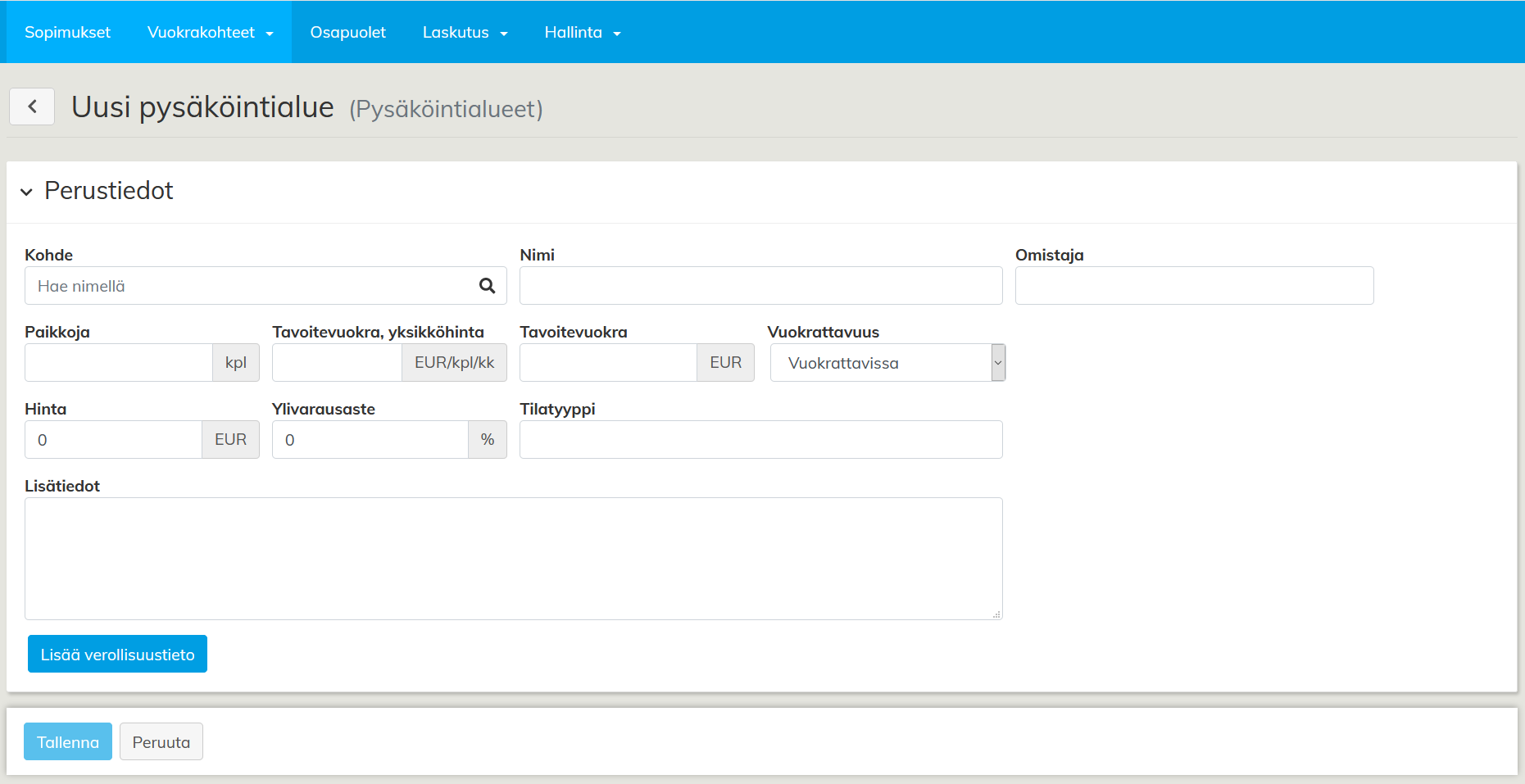Focus the Nimi input field
Image resolution: width=1525 pixels, height=784 pixels.
(760, 286)
